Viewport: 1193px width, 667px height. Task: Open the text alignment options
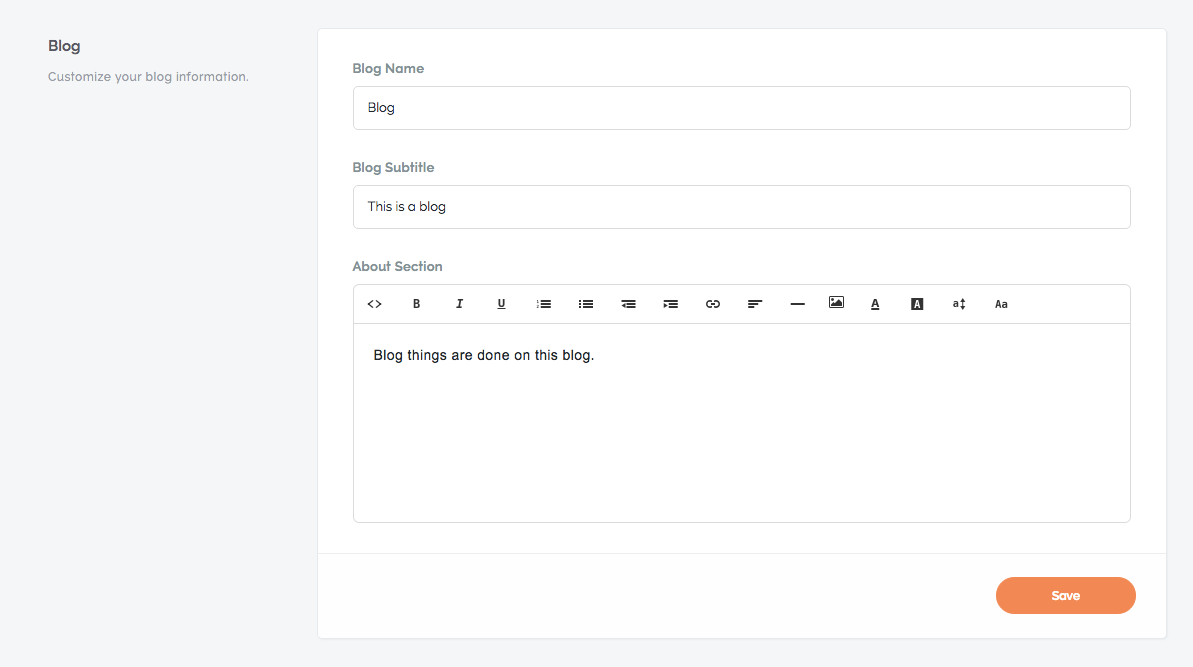(755, 304)
